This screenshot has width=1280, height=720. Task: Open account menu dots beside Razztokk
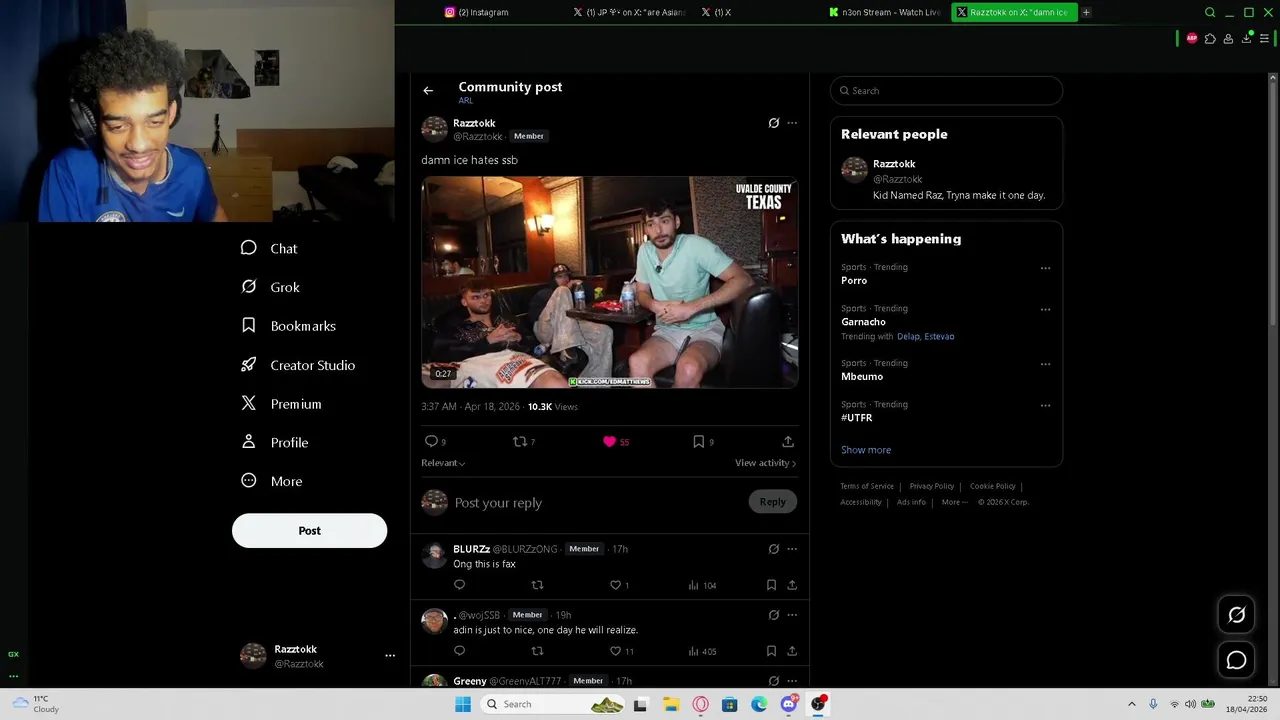[x=390, y=656]
